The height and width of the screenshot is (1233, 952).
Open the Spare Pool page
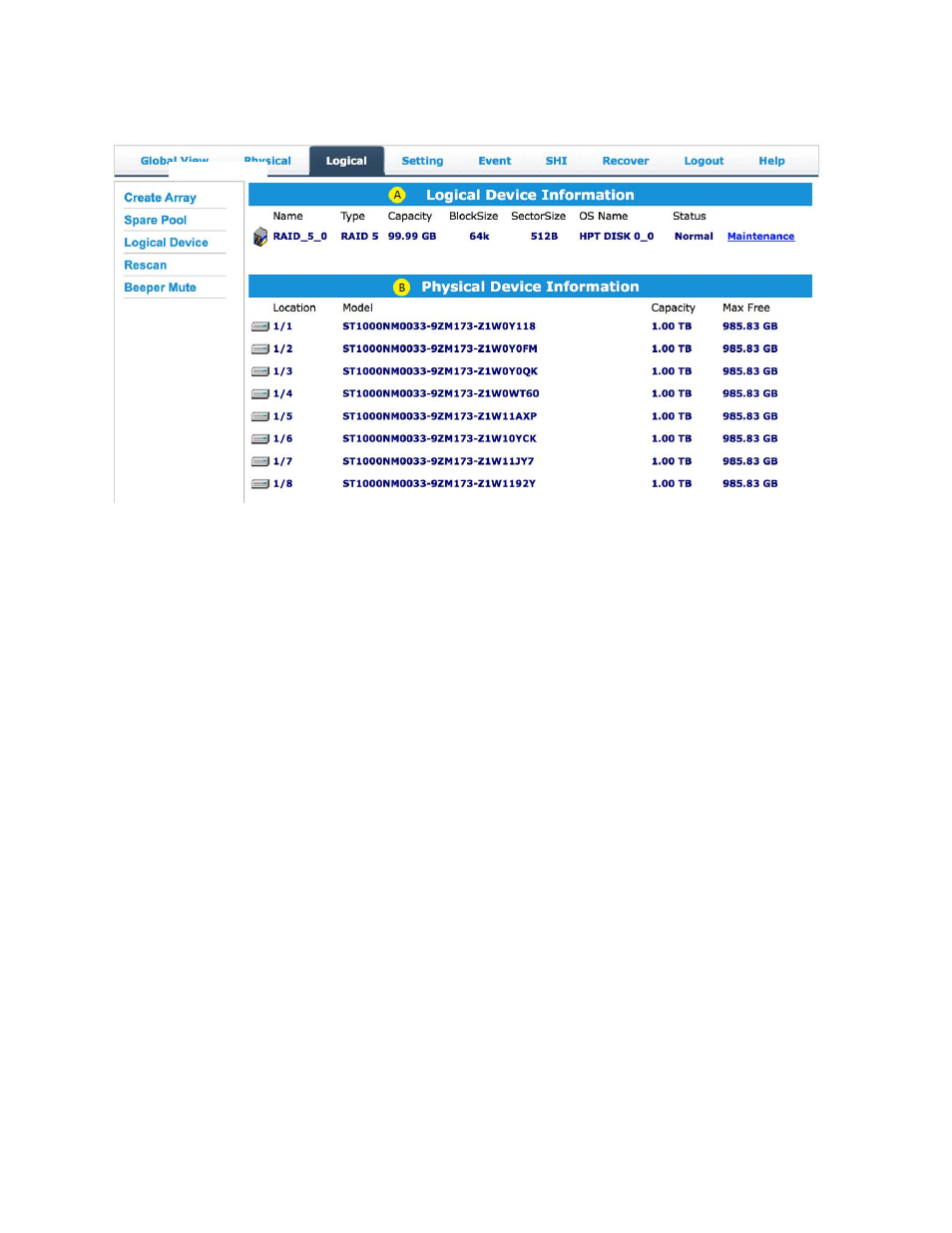click(x=155, y=221)
